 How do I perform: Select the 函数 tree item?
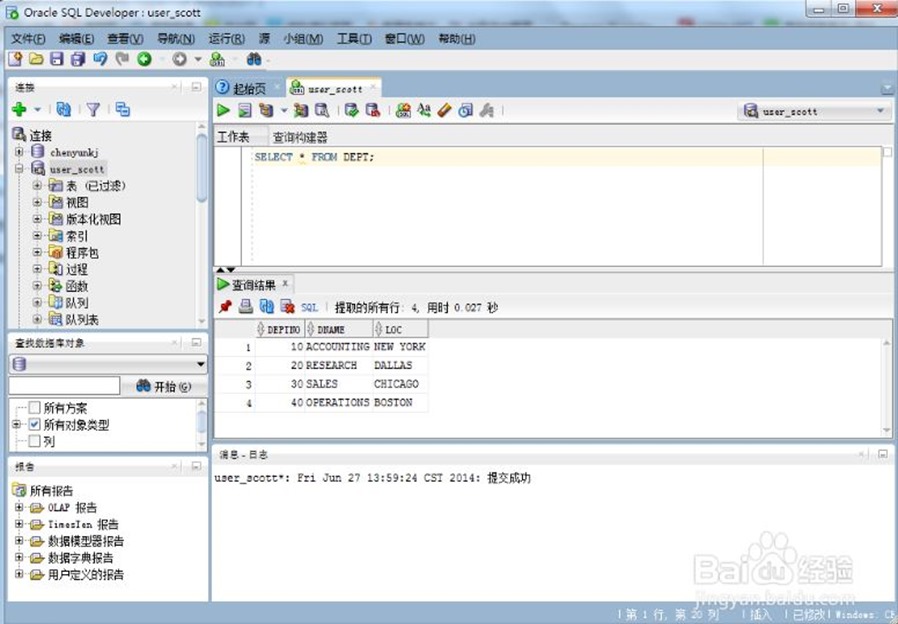click(x=77, y=286)
